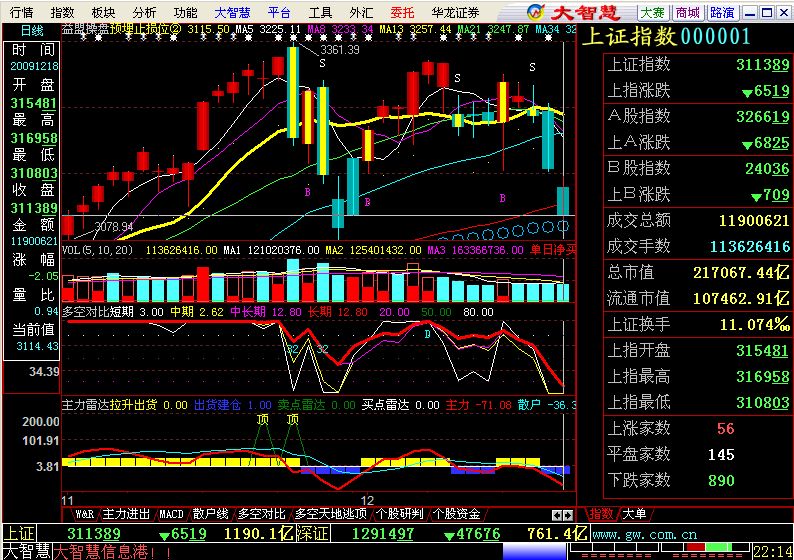The height and width of the screenshot is (560, 794).
Task: Click the 3361.39 high price label
Action: [340, 50]
